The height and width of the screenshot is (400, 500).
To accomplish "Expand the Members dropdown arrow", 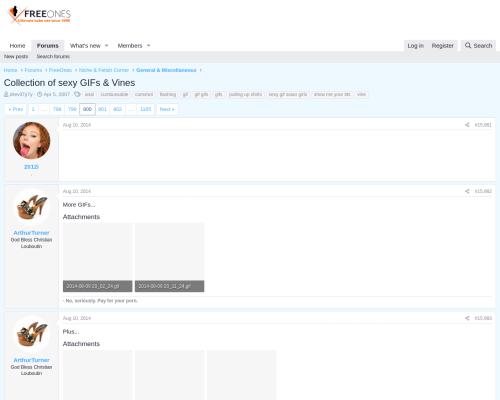I will 149,45.
